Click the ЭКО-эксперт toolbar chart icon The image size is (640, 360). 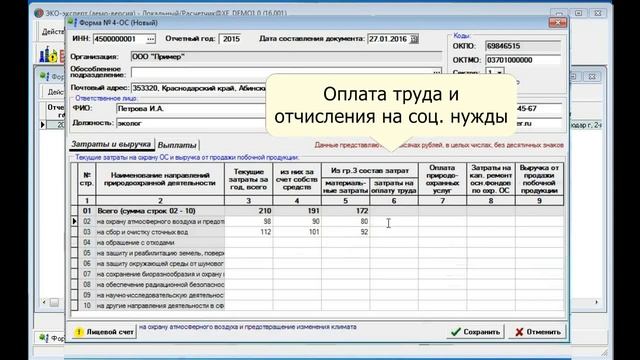48,55
